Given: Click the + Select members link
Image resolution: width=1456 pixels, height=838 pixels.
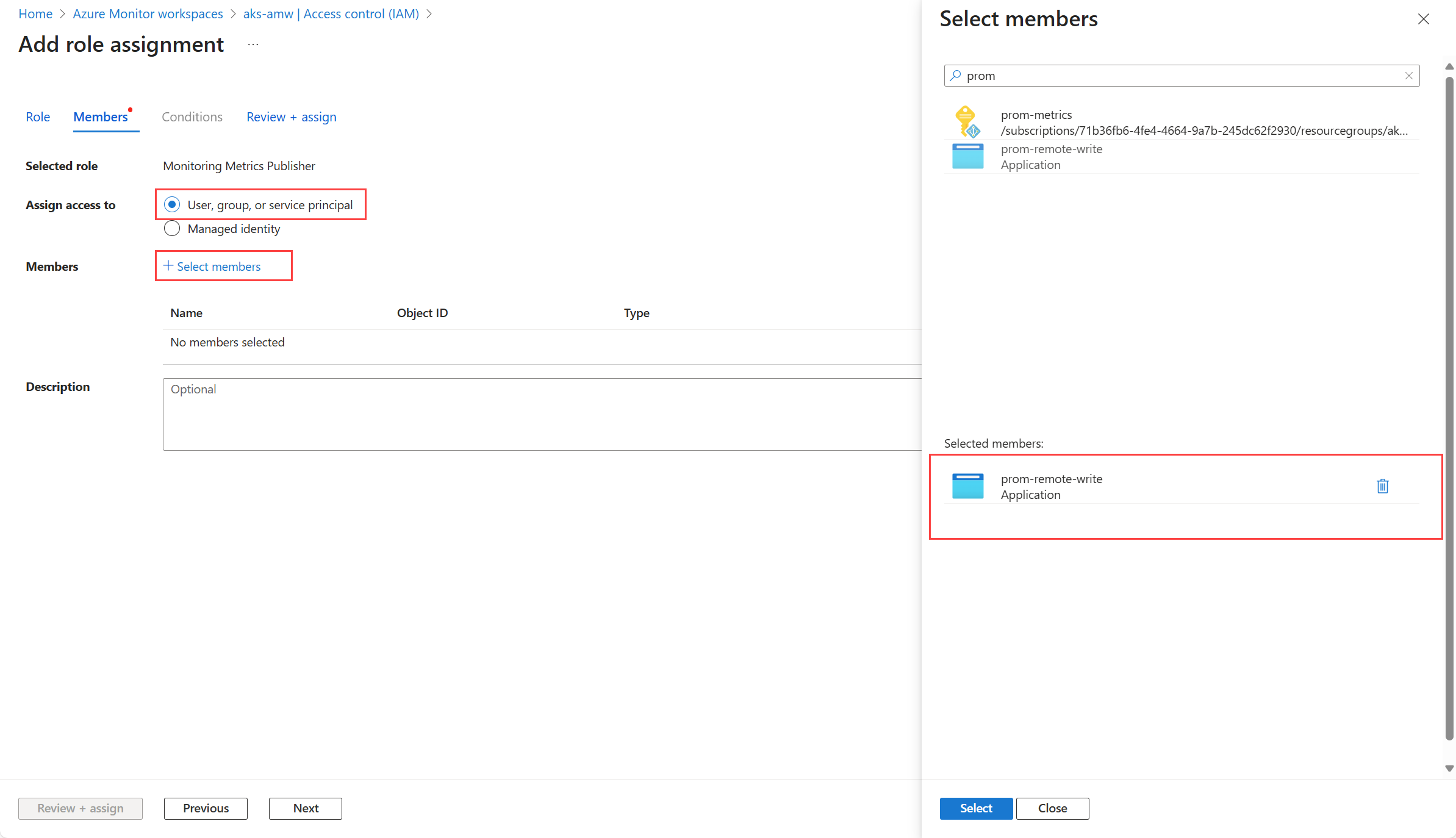Looking at the screenshot, I should [212, 267].
